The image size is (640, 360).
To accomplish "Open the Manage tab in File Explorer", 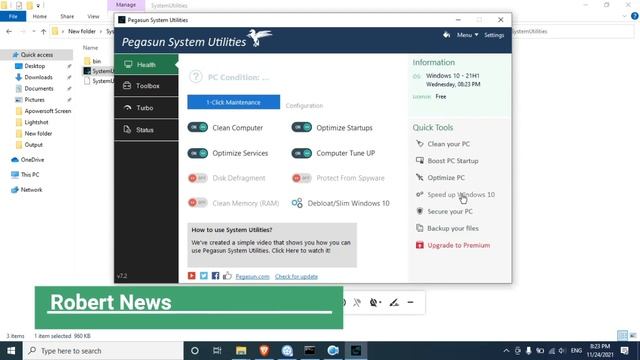I will 126,5.
